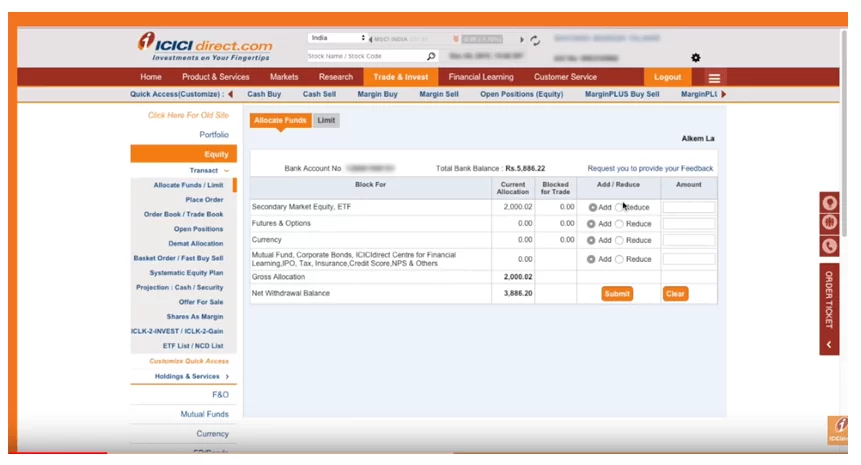Open the India country dropdown
The image size is (861, 465).
point(337,38)
